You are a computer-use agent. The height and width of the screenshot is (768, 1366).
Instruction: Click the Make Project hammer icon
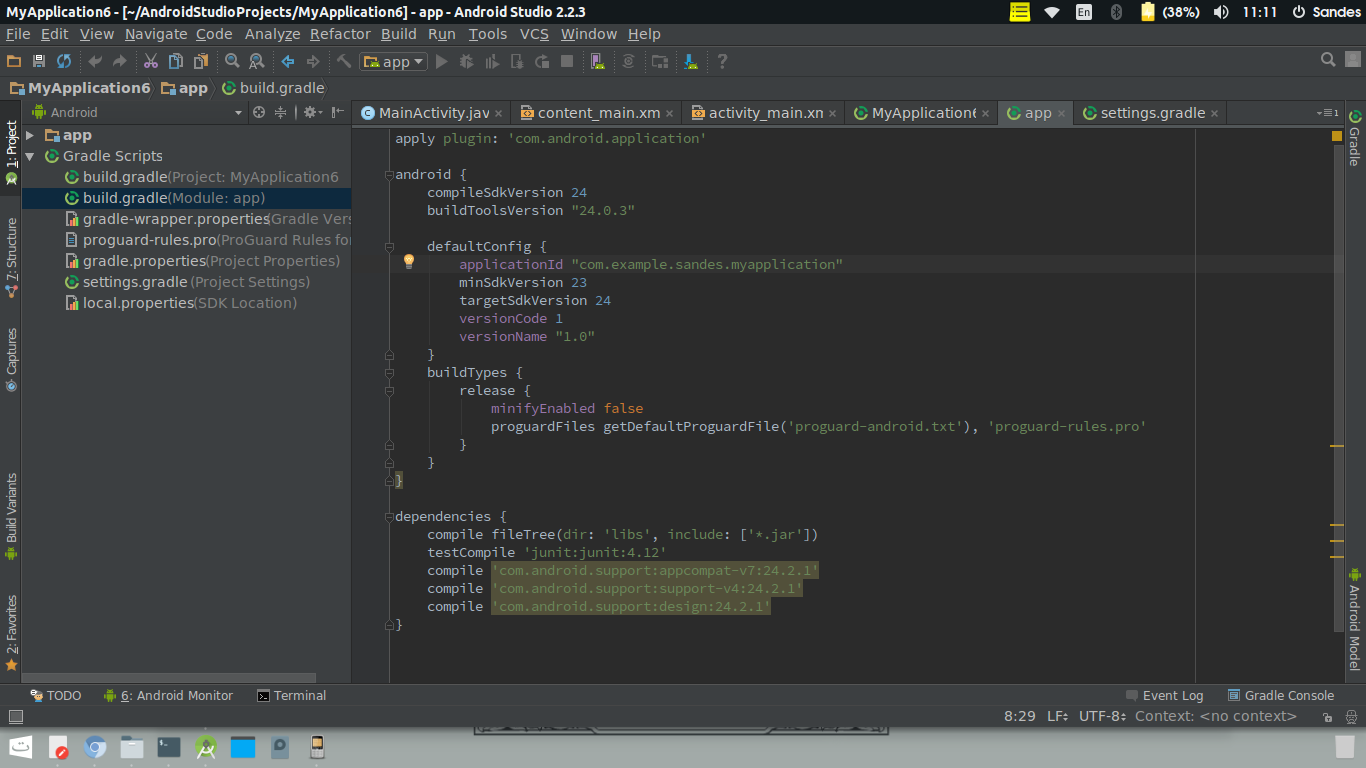[x=344, y=62]
